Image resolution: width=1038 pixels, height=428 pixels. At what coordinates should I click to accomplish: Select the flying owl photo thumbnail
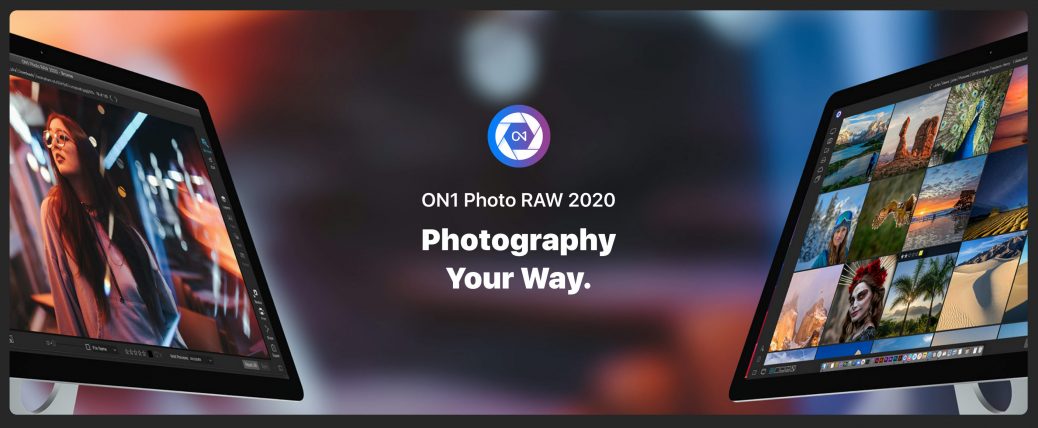(x=885, y=215)
